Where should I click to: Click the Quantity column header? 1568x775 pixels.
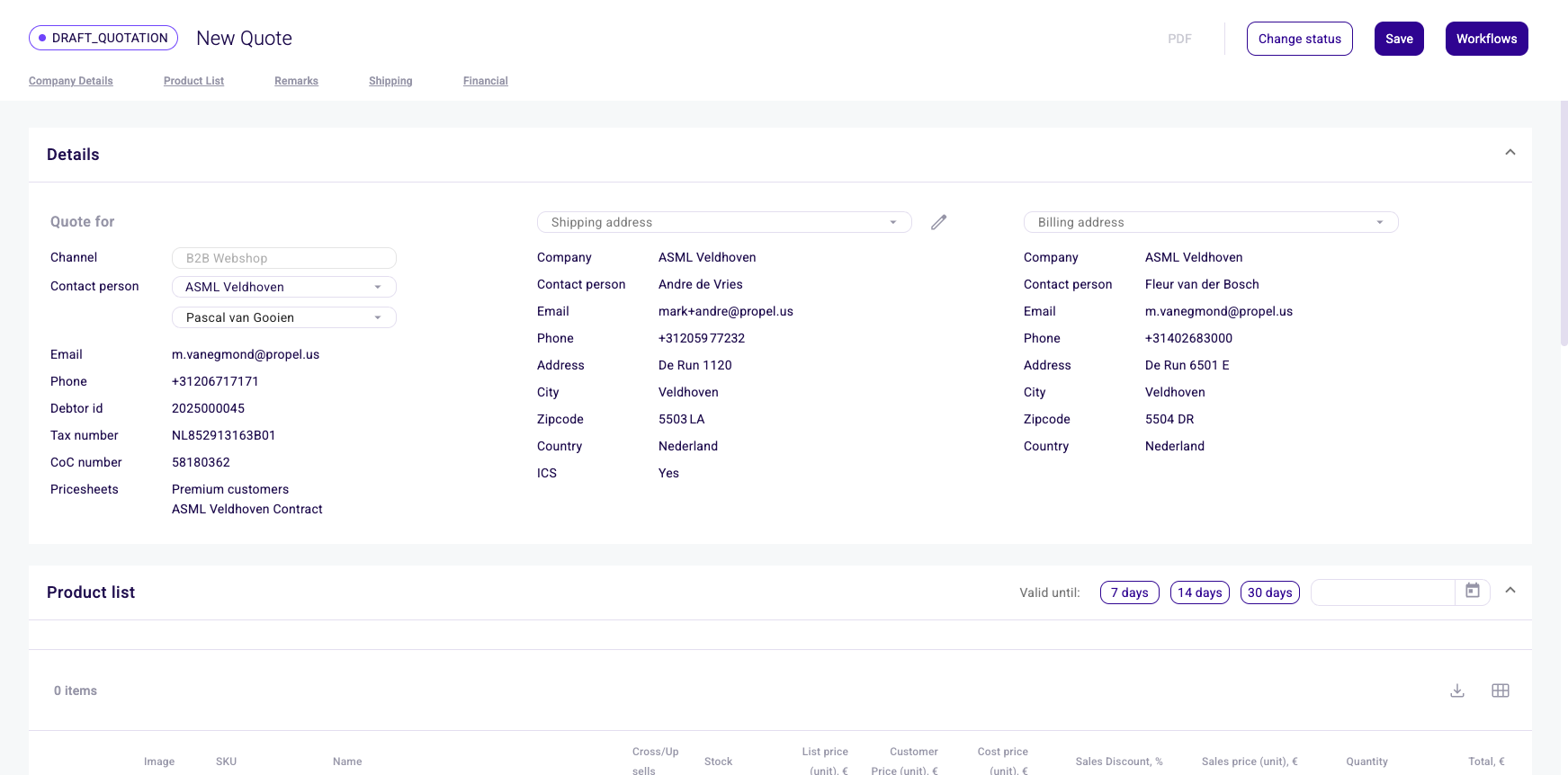click(1366, 762)
